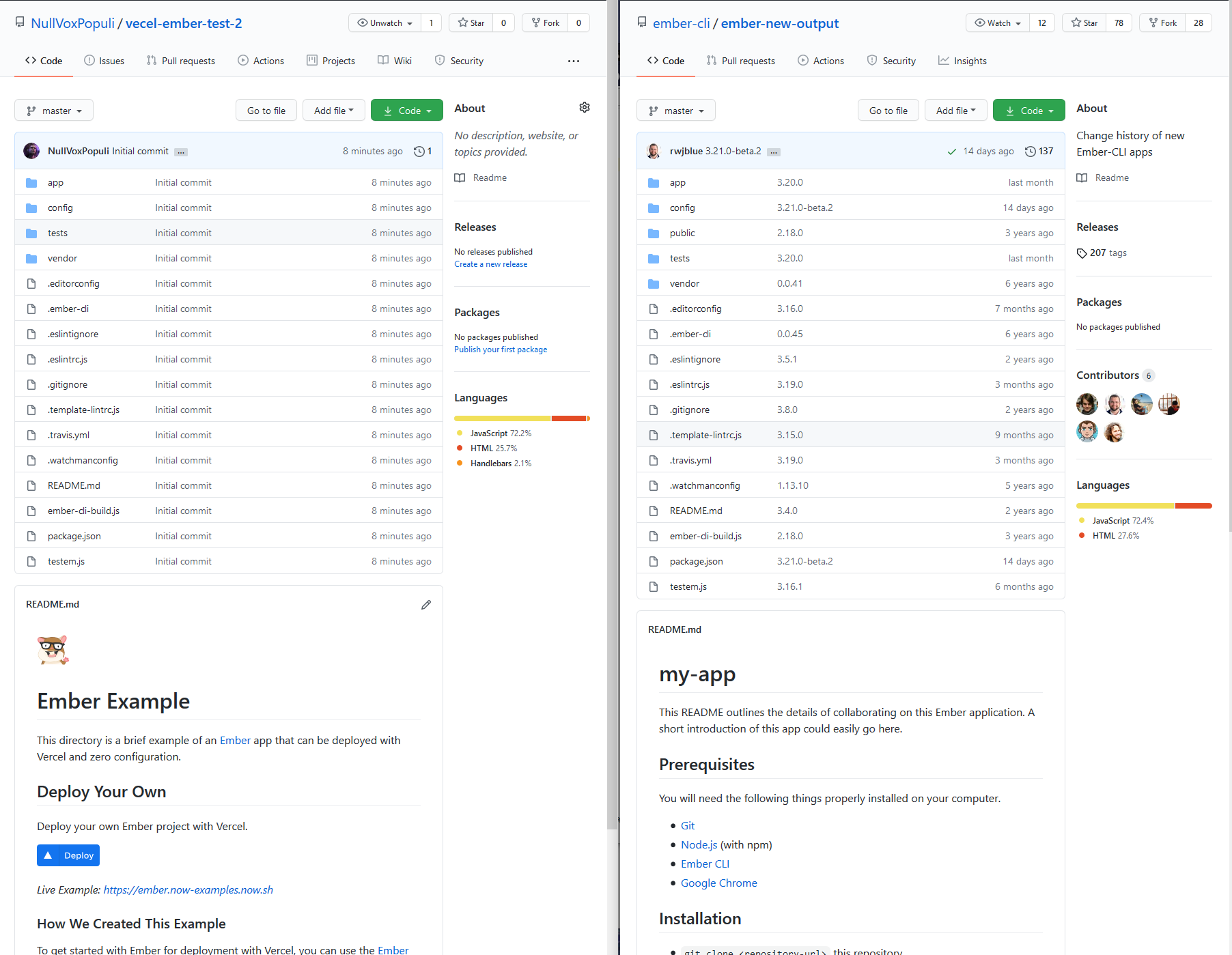The image size is (1232, 955).
Task: Click Go to file in left repo
Action: click(x=266, y=110)
